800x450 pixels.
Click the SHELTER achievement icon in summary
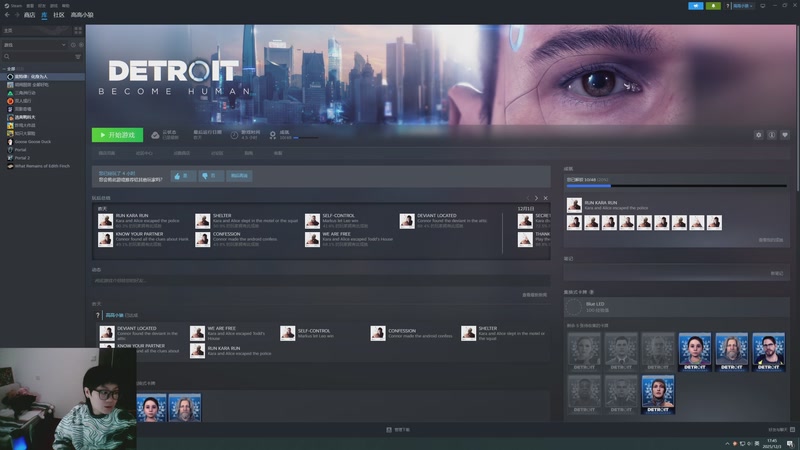203,221
